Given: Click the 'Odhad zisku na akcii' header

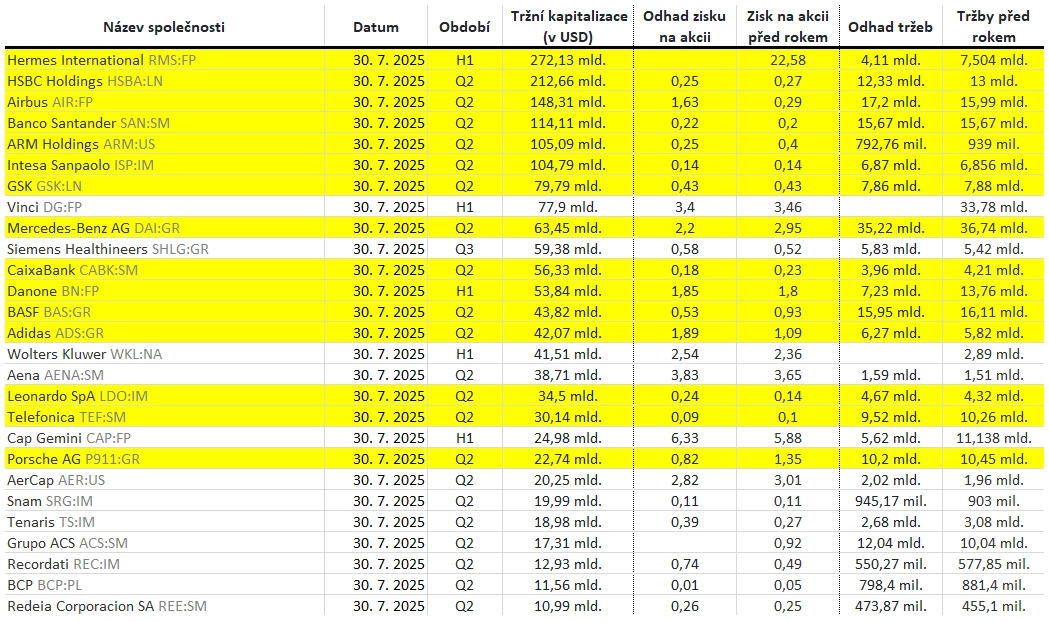Looking at the screenshot, I should 684,27.
